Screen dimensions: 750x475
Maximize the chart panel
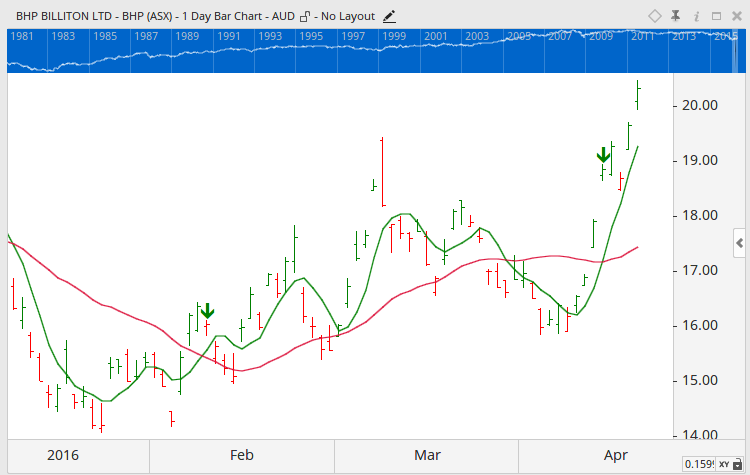tap(716, 17)
